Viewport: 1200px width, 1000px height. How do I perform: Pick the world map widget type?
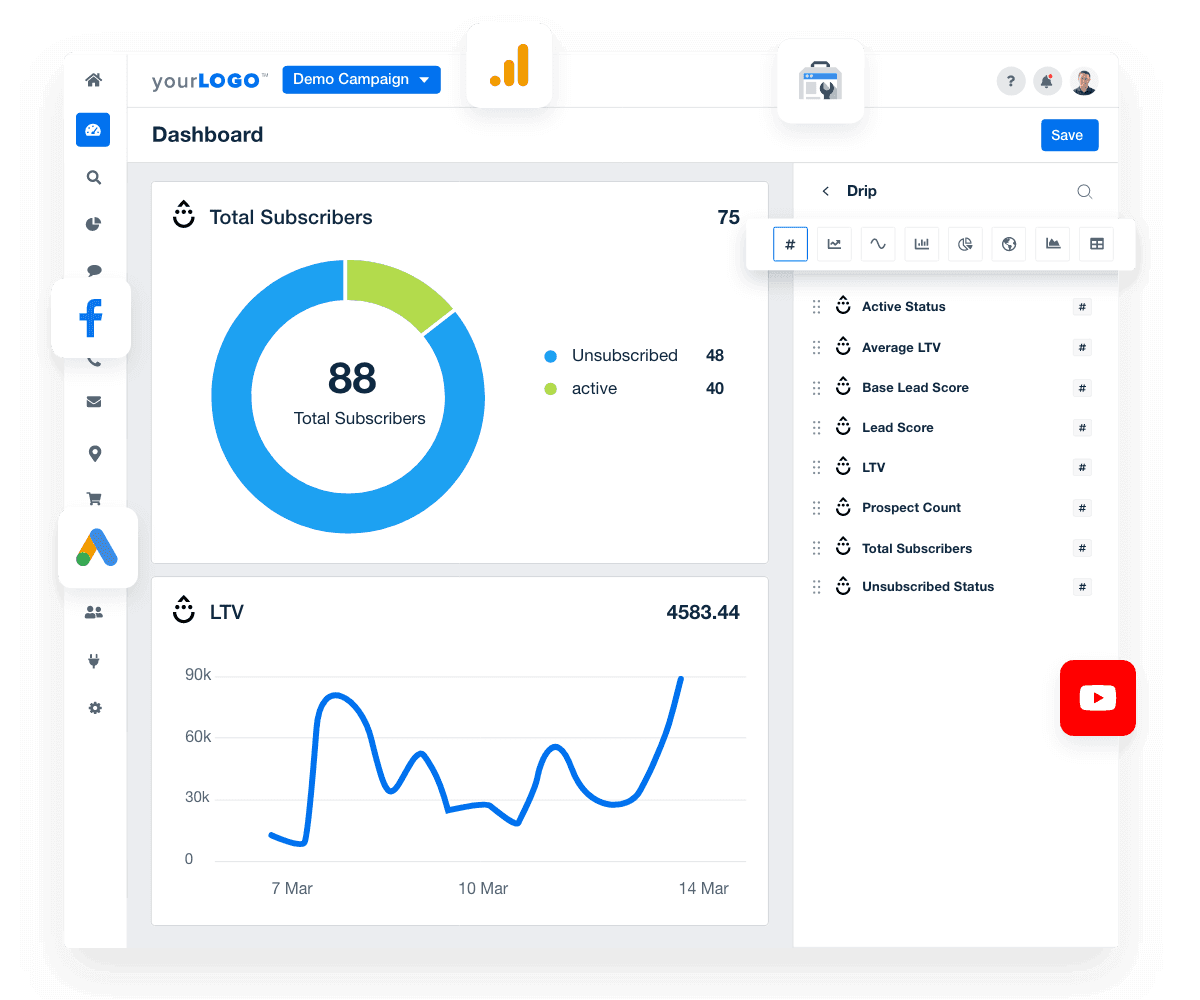click(x=1008, y=244)
